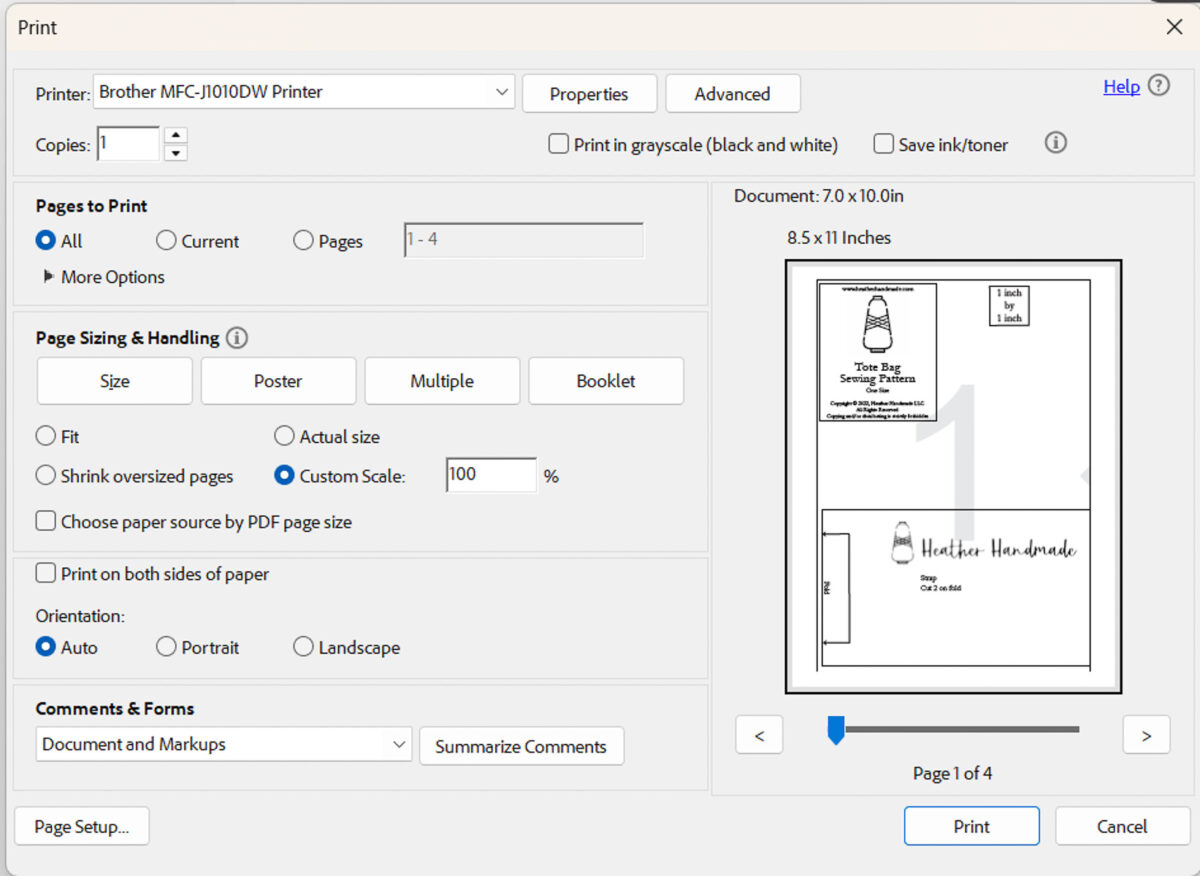The height and width of the screenshot is (876, 1200).
Task: Click the page preview slider handle
Action: click(x=836, y=730)
